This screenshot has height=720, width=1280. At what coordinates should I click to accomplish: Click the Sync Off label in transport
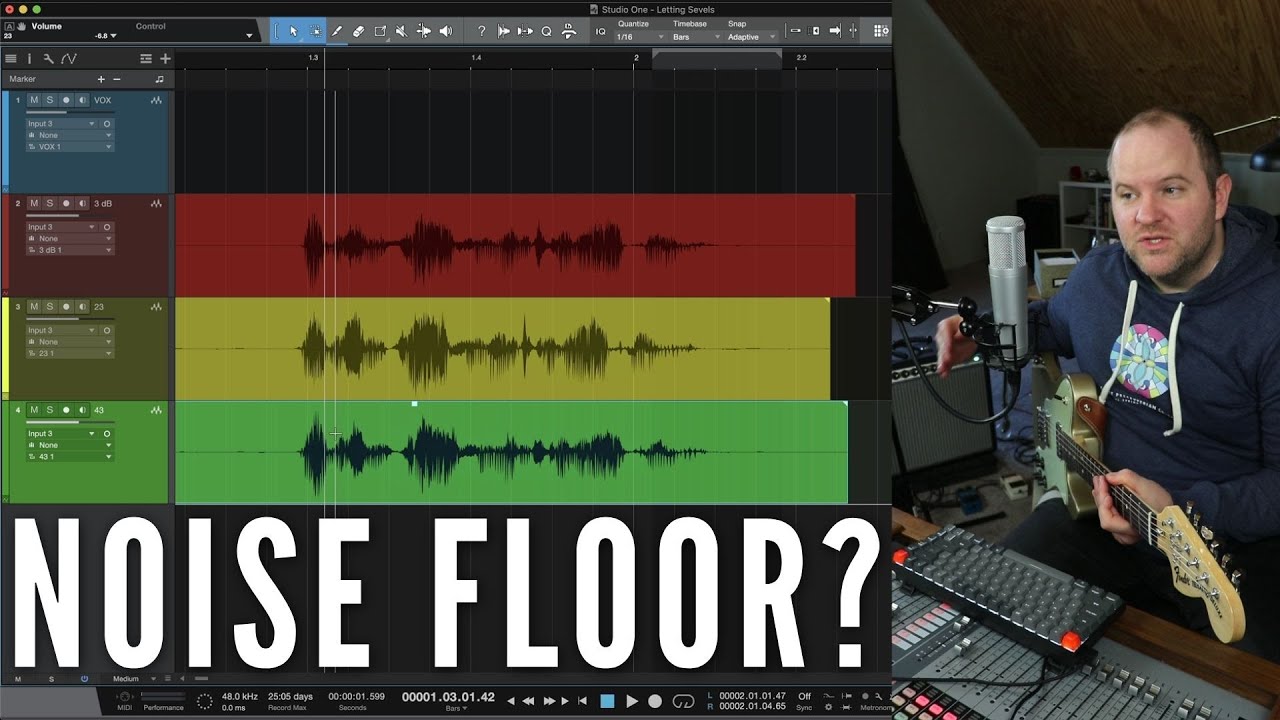[804, 701]
